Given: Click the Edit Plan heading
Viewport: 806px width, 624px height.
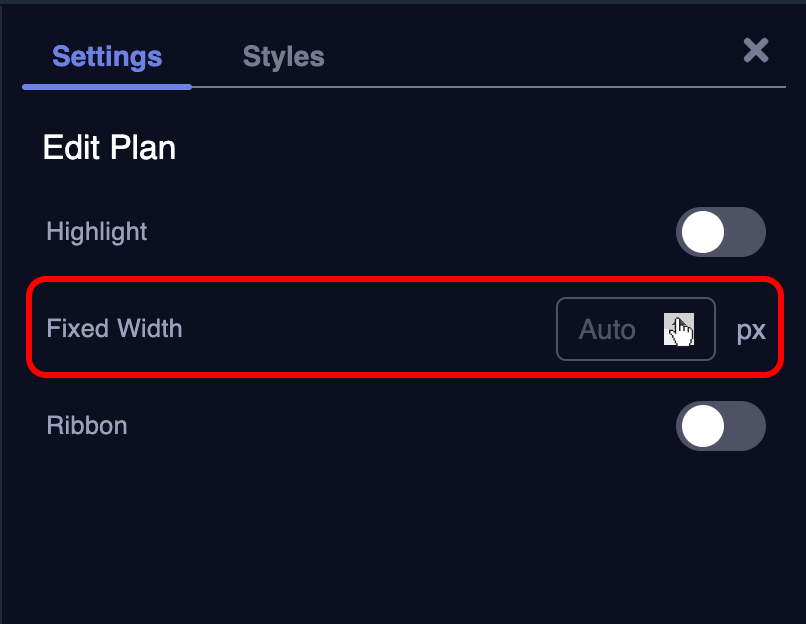Looking at the screenshot, I should coord(109,148).
